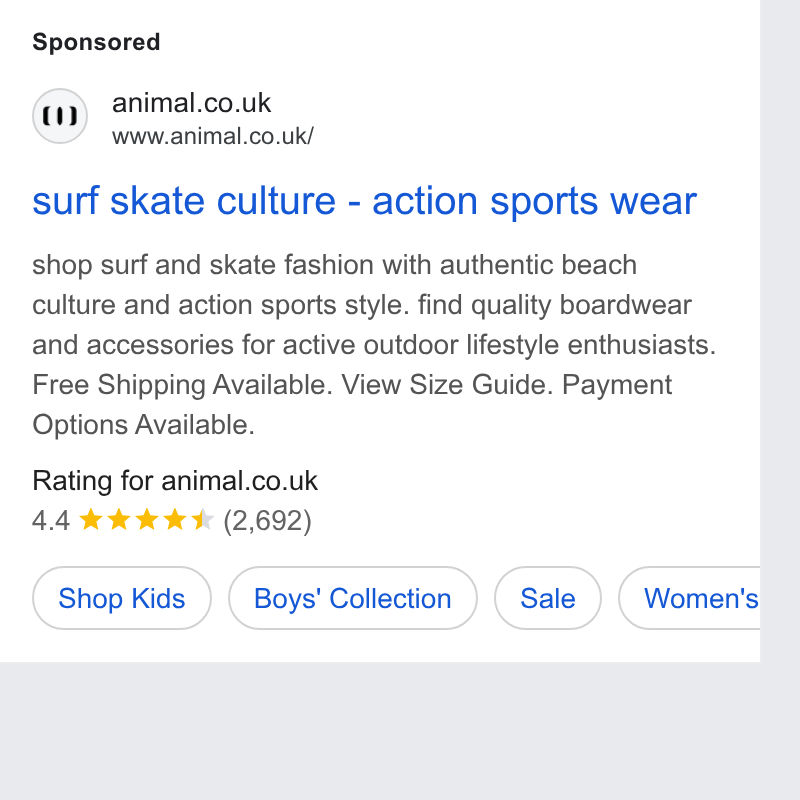Open the surf skate culture headline link
Viewport: 800px width, 800px height.
(364, 201)
